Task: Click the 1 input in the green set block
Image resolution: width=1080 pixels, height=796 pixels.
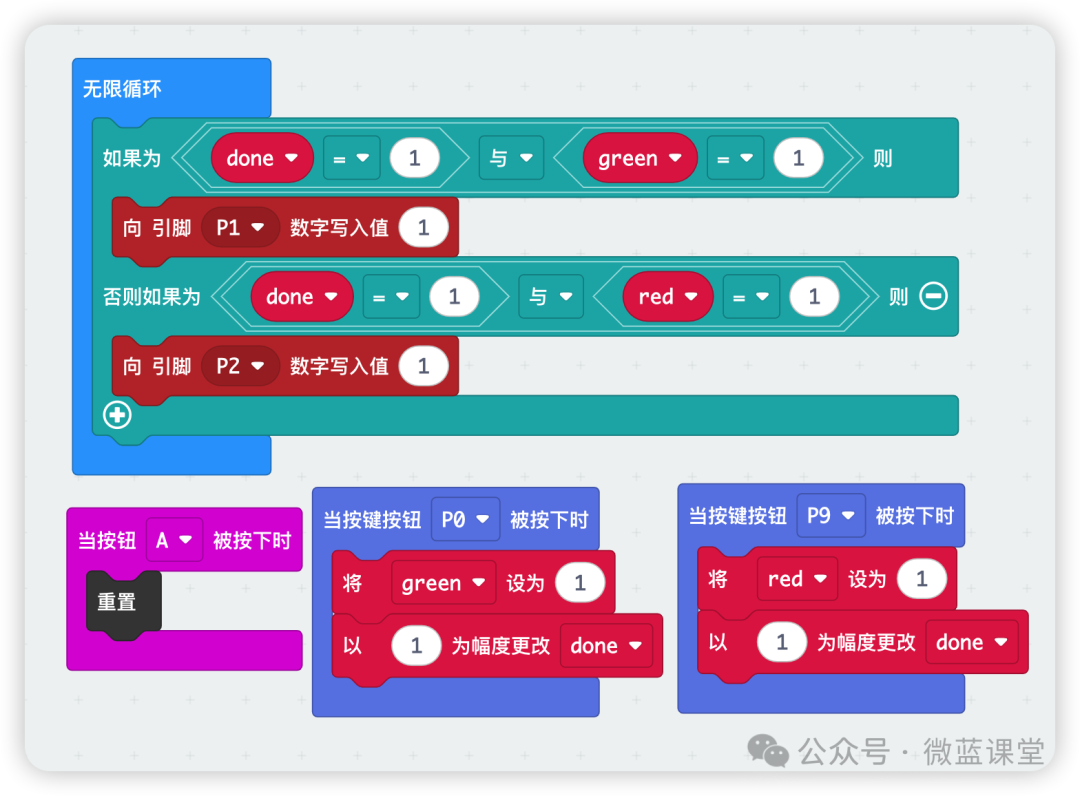Action: (582, 582)
